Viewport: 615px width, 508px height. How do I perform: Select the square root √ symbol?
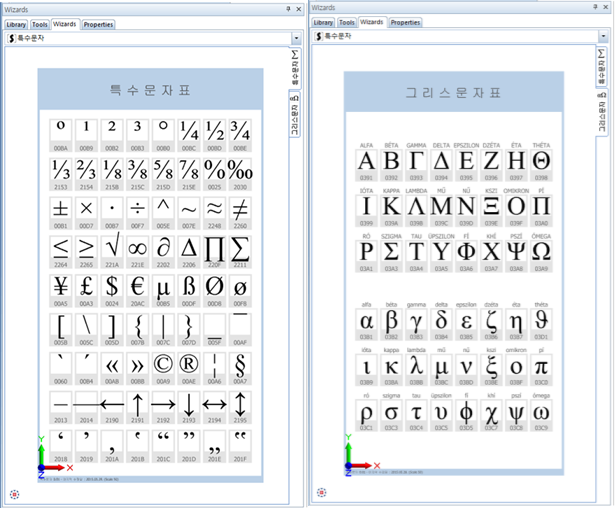(112, 246)
